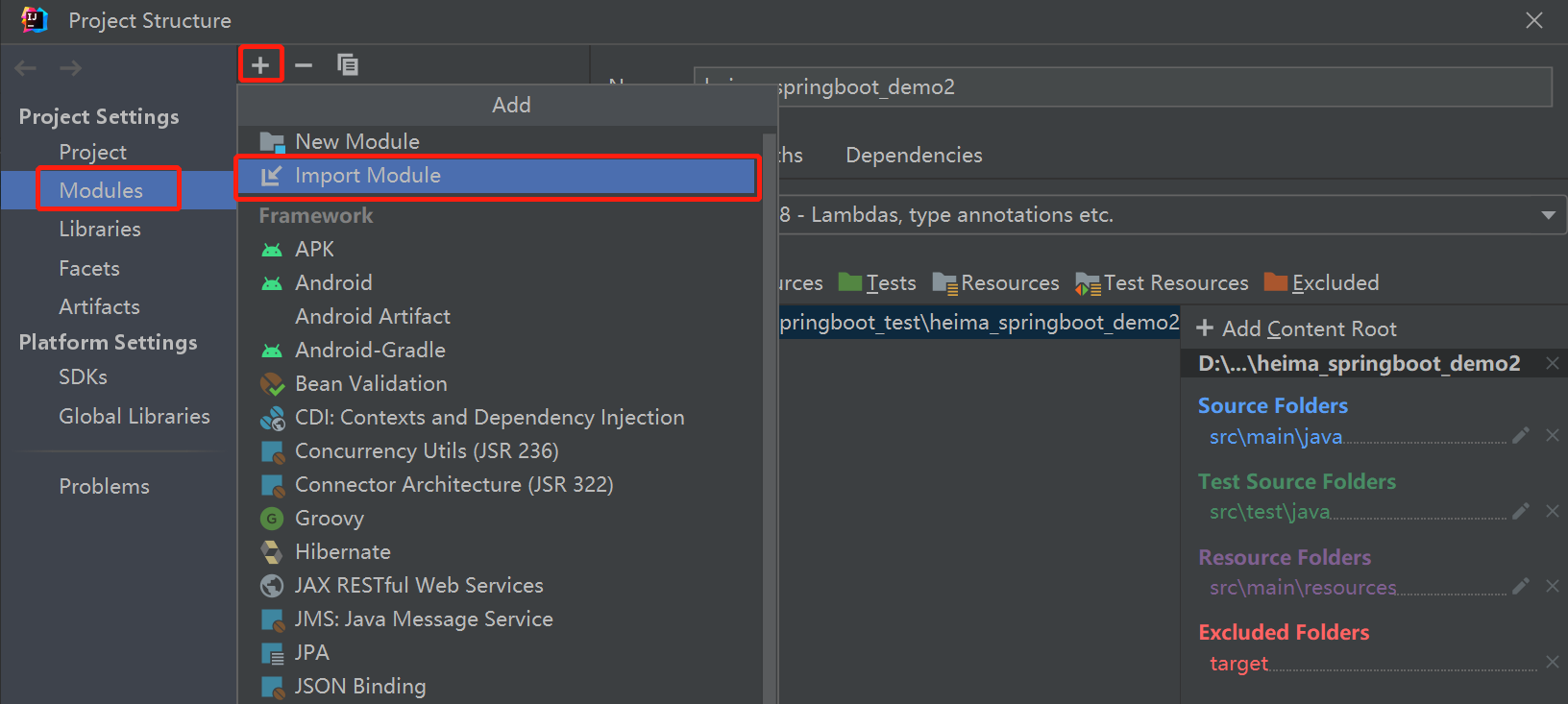
Task: Choose New Module in Add popup
Action: 356,142
